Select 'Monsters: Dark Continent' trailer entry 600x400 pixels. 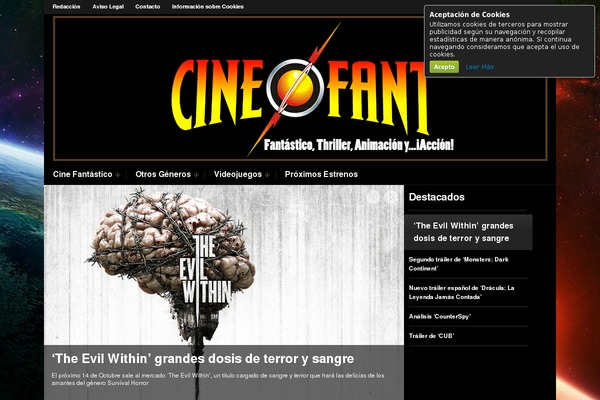458,264
